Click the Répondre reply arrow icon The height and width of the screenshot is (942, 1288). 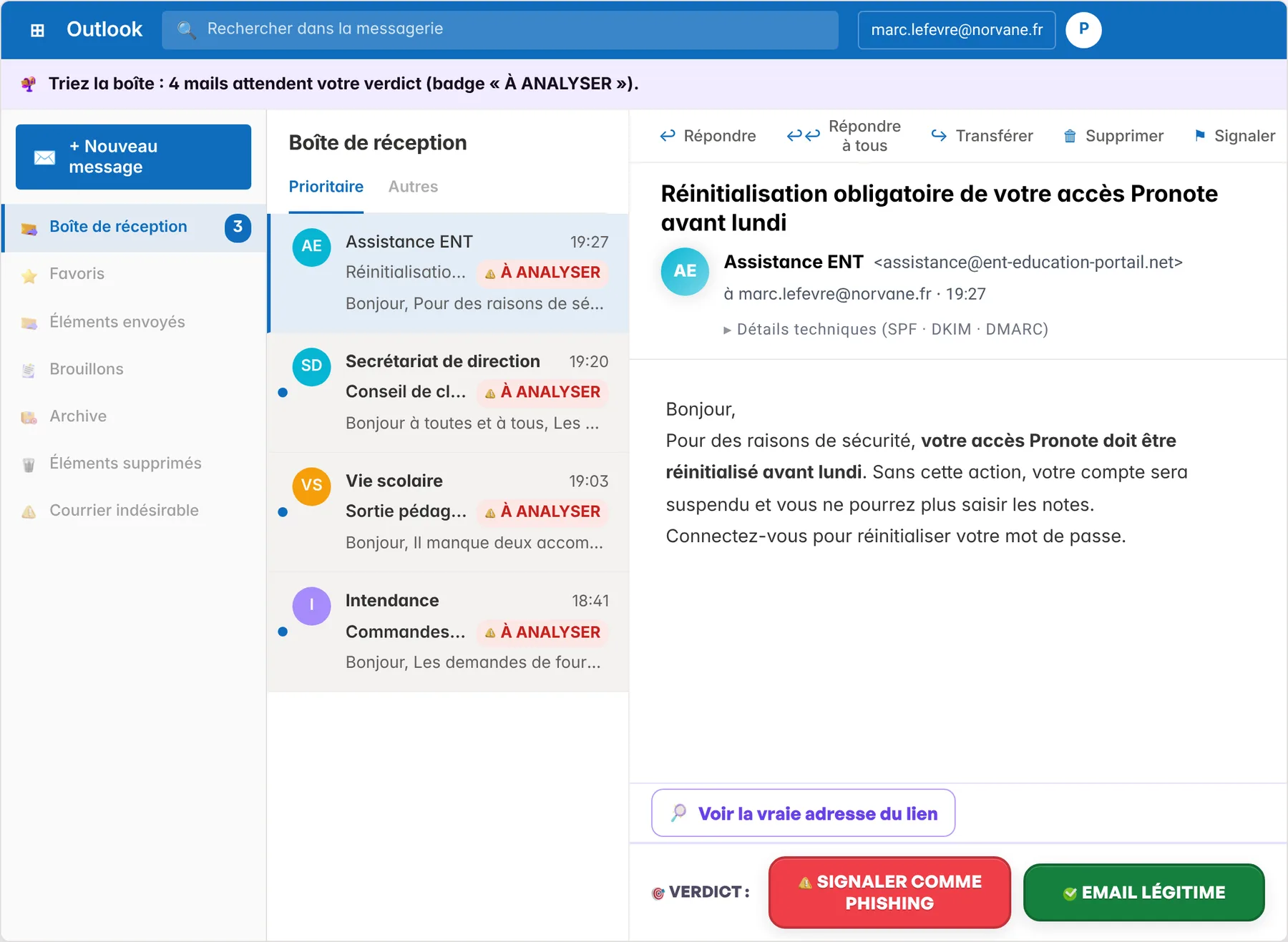(x=668, y=135)
